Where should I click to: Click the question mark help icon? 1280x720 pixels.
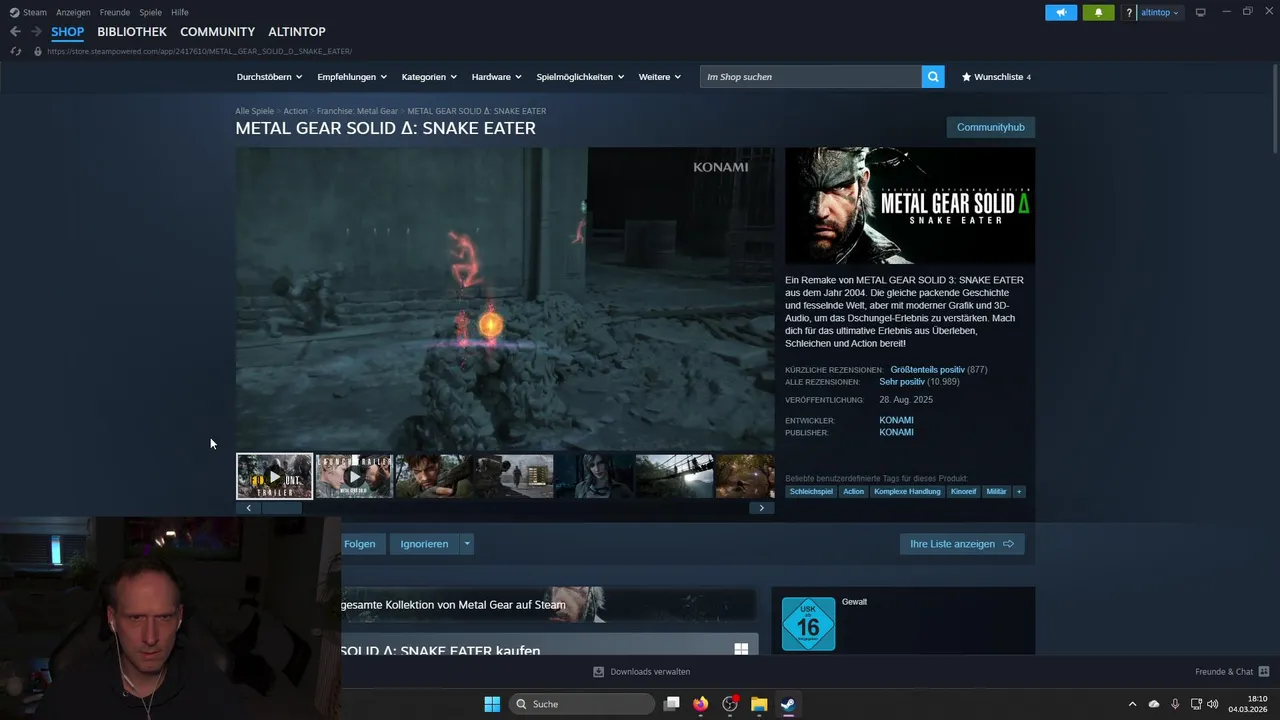point(1129,13)
